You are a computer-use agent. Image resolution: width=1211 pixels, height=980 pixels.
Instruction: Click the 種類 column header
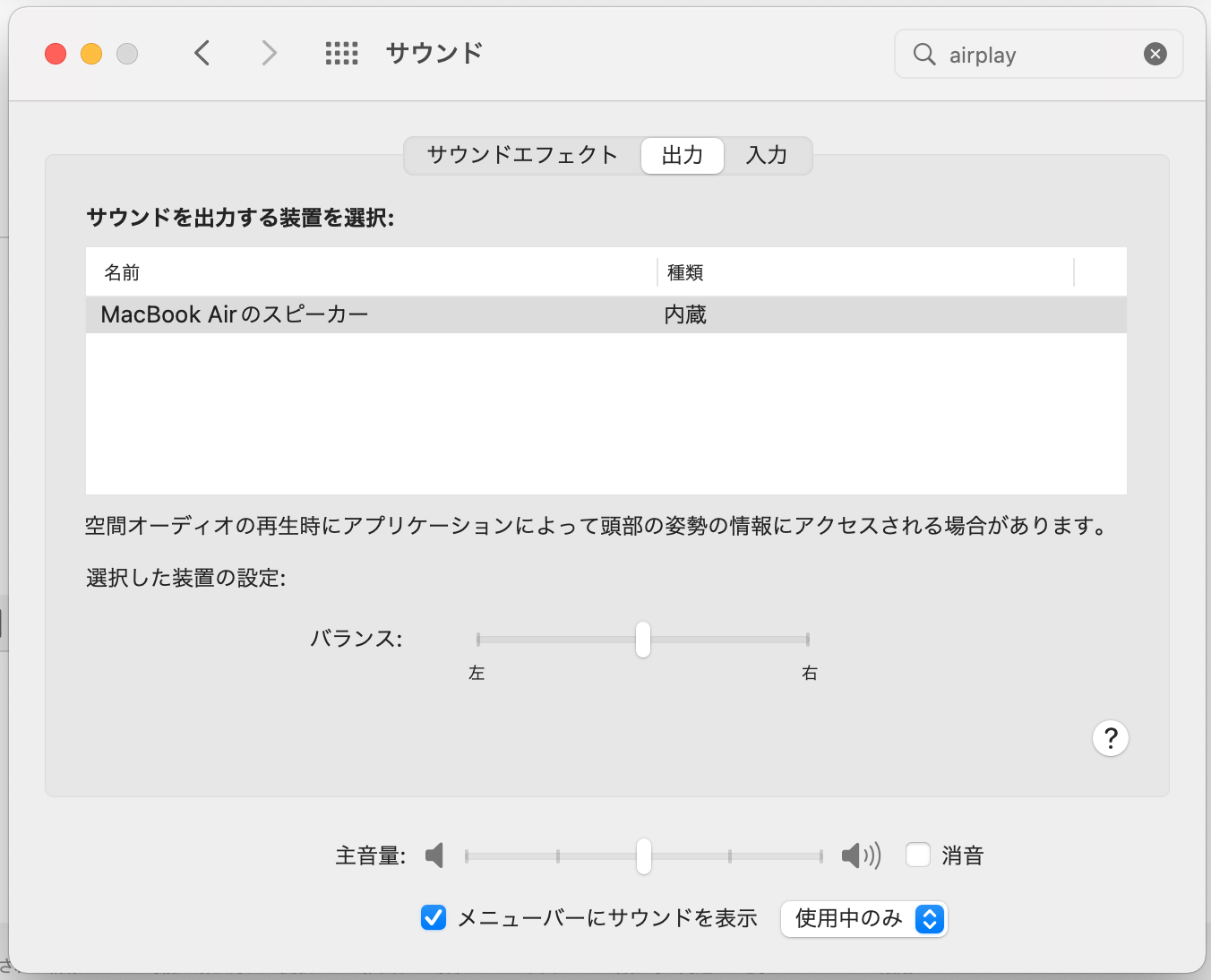(685, 272)
